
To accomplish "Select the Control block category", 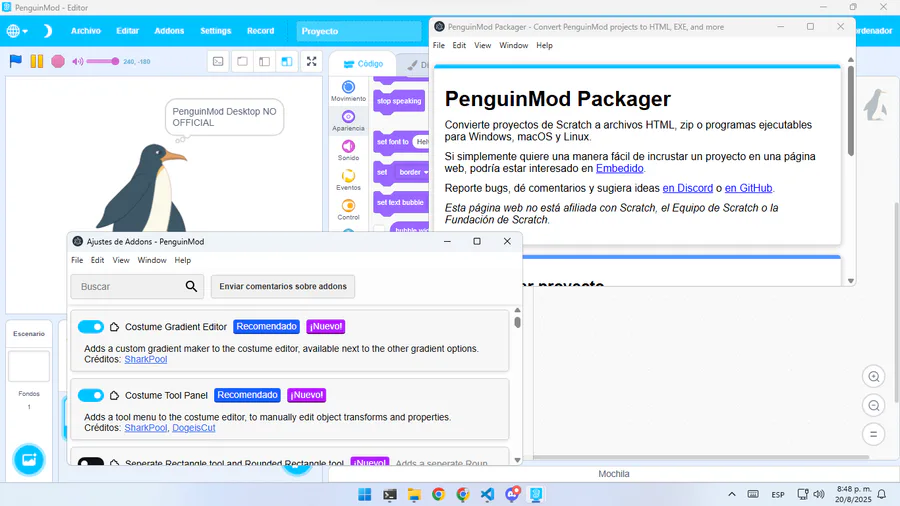I will tap(348, 210).
